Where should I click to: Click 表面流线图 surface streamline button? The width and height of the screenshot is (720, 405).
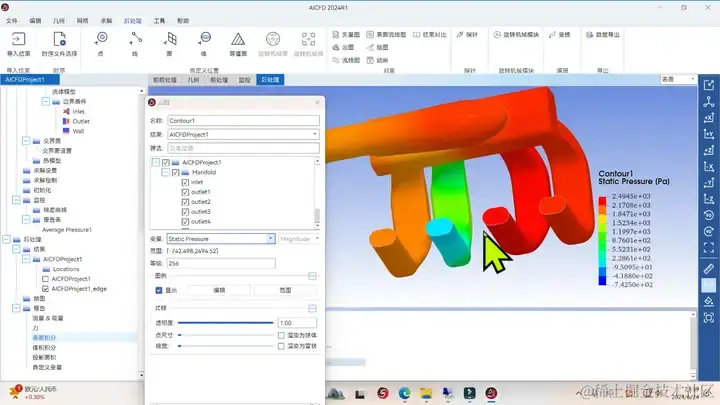[386, 34]
